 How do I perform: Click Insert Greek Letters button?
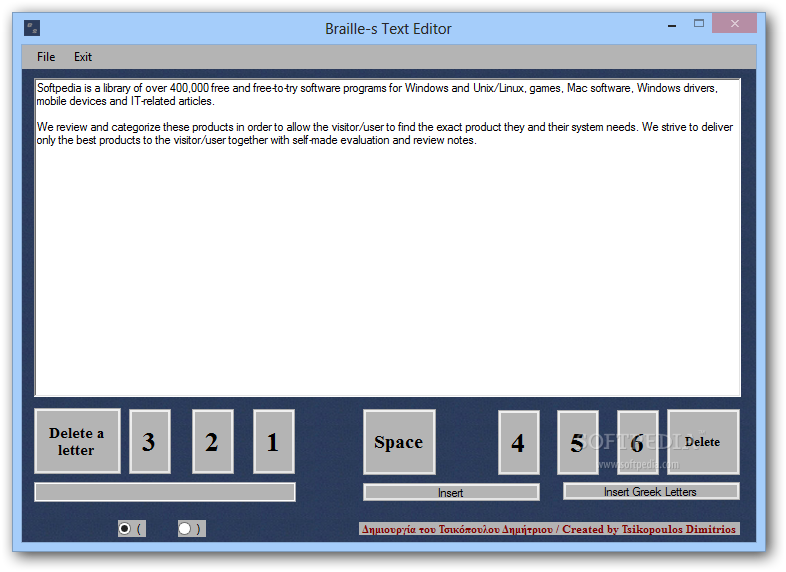point(651,491)
